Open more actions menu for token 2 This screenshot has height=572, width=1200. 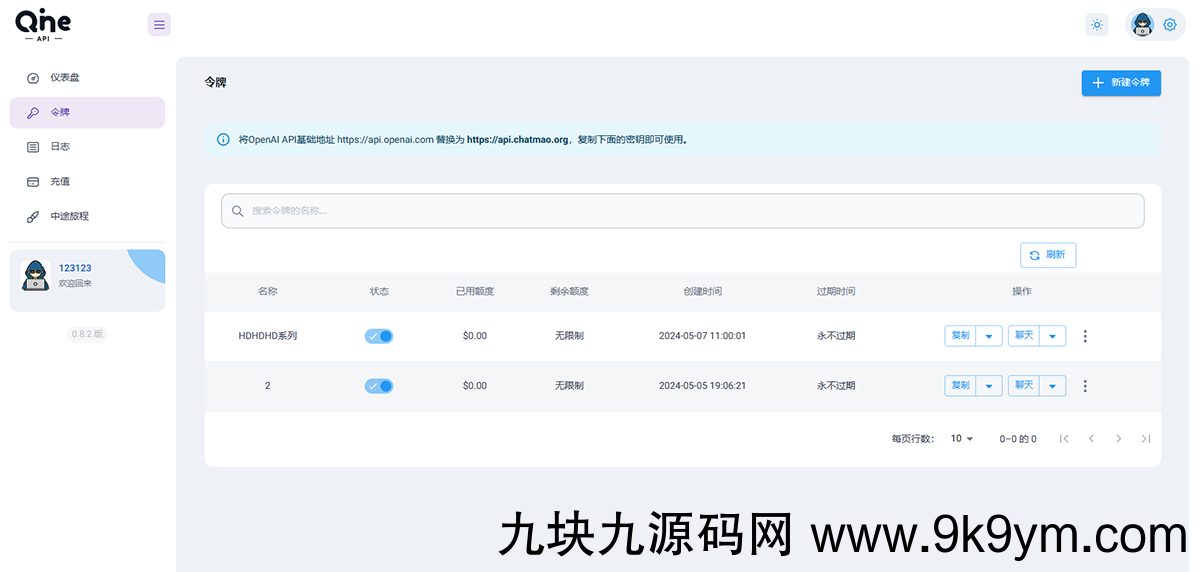click(1085, 386)
